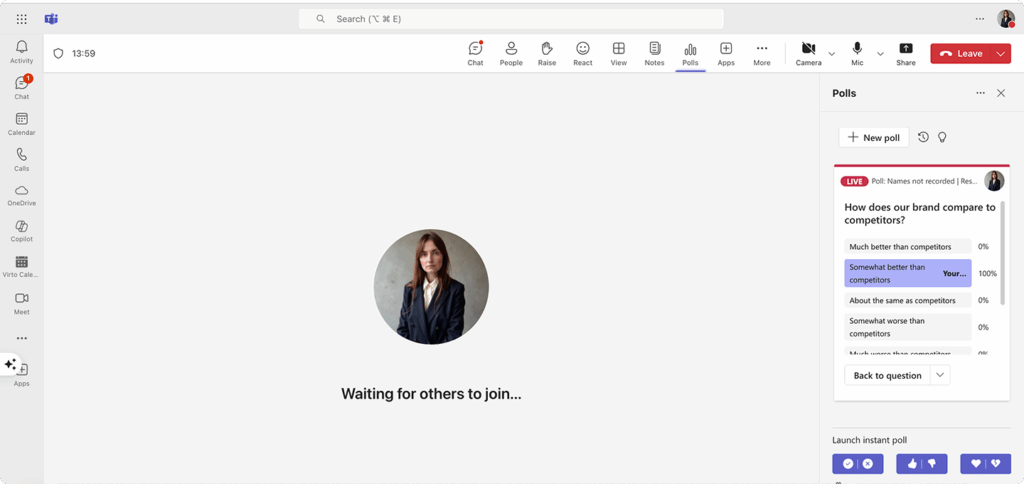Viewport: 1024px width, 484px height.
Task: Expand dropdown beside Back to question
Action: click(x=940, y=376)
